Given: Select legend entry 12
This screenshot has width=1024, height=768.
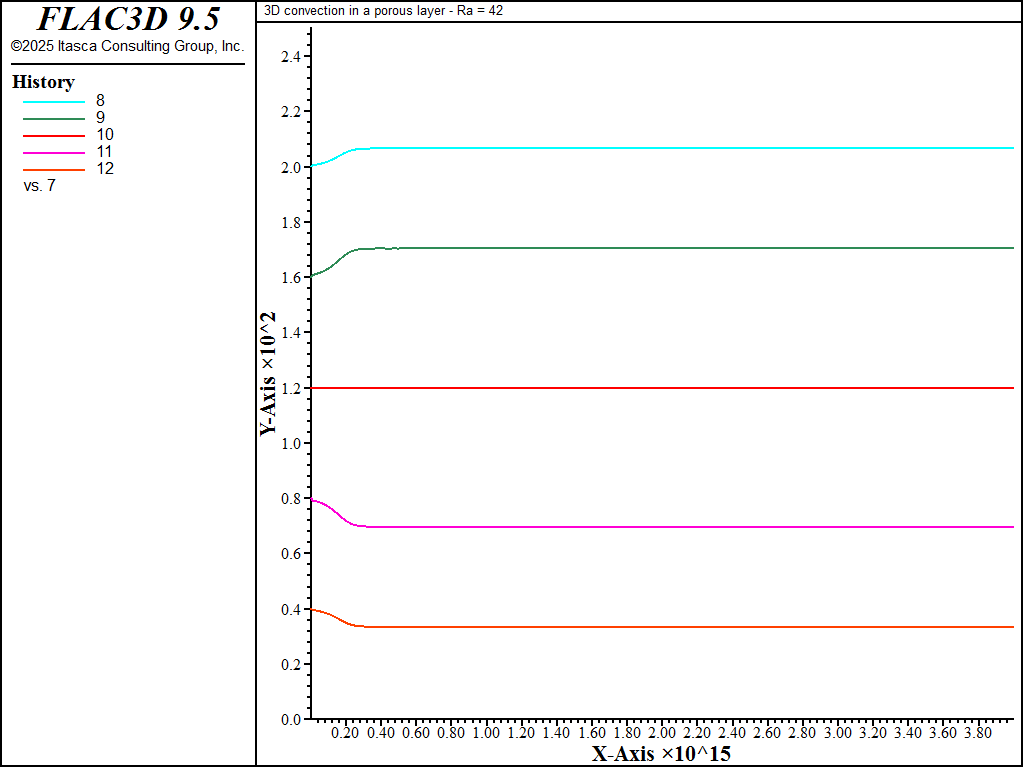Looking at the screenshot, I should tap(104, 168).
